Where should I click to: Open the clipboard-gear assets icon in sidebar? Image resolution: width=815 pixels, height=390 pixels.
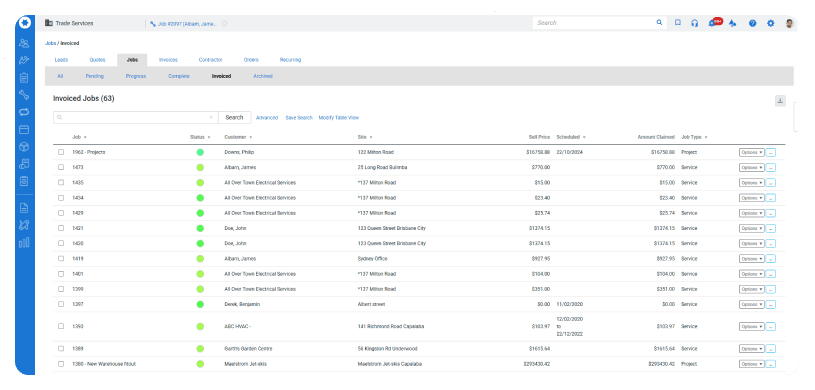click(x=24, y=181)
